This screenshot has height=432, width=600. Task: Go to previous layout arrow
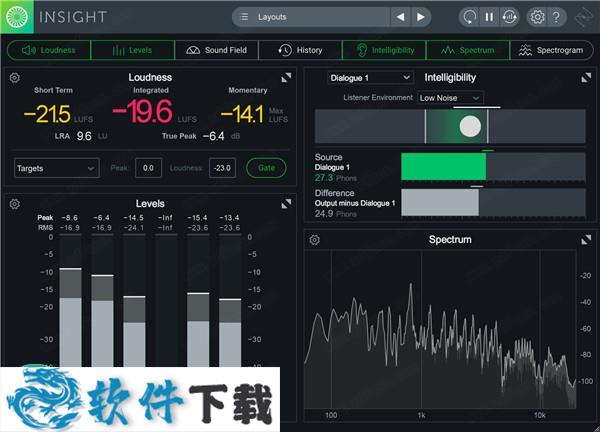tap(400, 17)
